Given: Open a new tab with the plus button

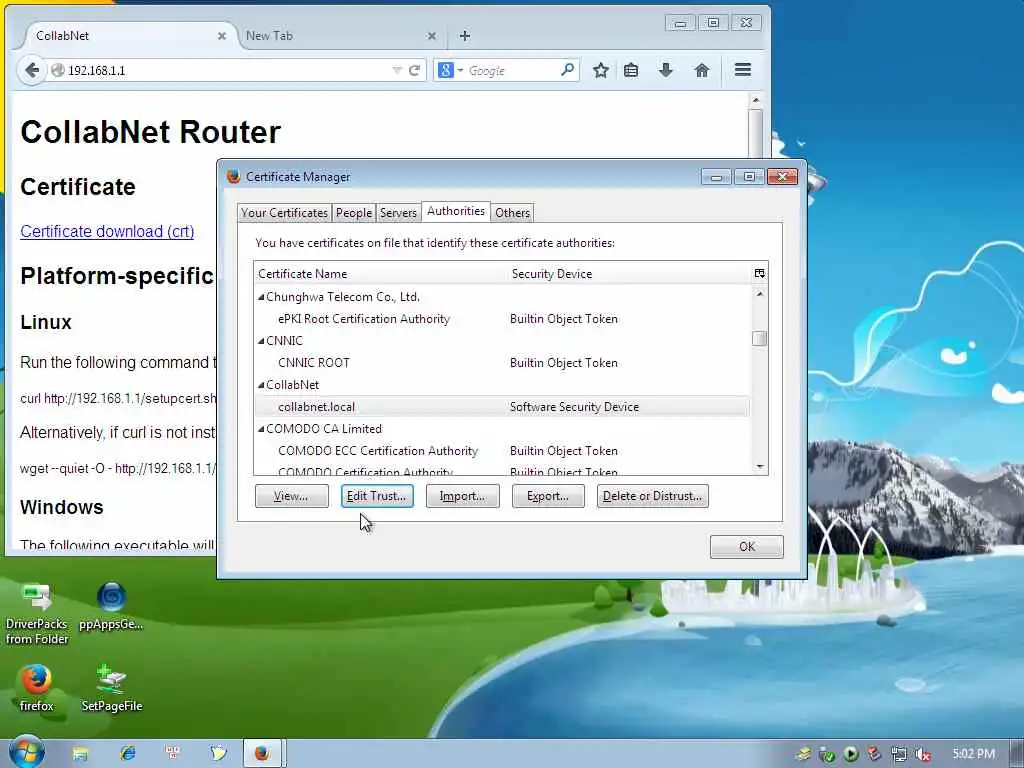Looking at the screenshot, I should click(x=464, y=36).
